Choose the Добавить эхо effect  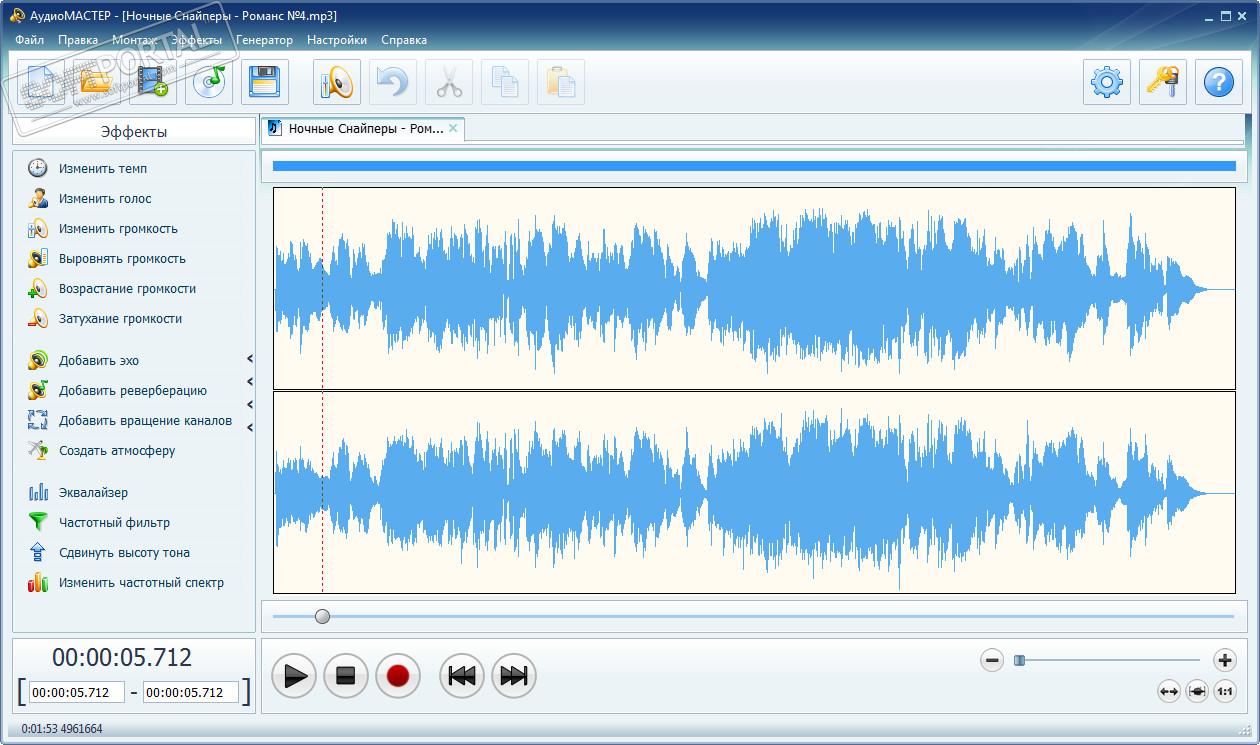tap(99, 360)
